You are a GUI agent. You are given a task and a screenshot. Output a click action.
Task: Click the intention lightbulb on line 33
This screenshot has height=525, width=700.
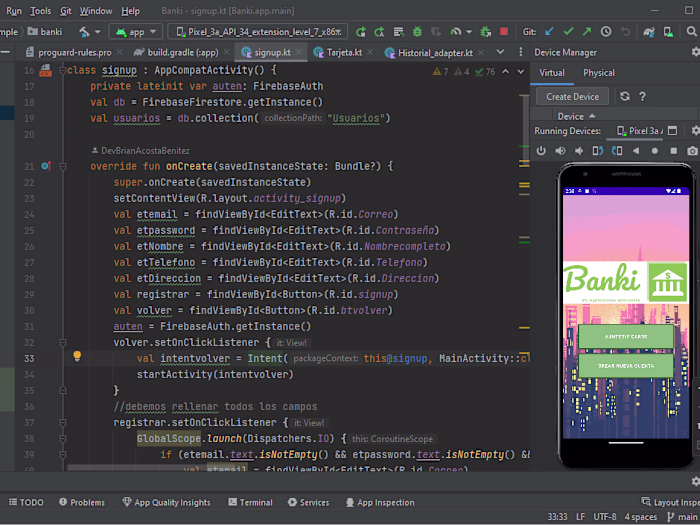point(77,357)
